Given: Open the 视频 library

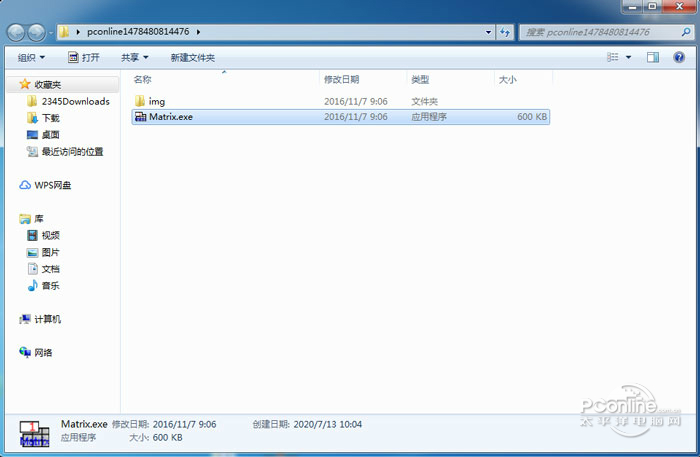Looking at the screenshot, I should [50, 236].
